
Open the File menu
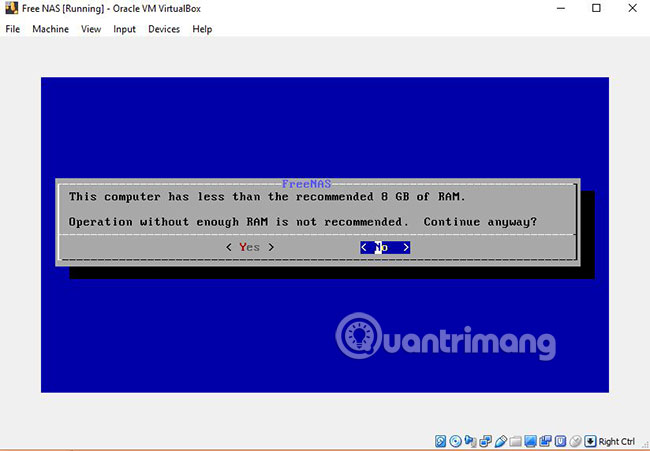(x=12, y=29)
